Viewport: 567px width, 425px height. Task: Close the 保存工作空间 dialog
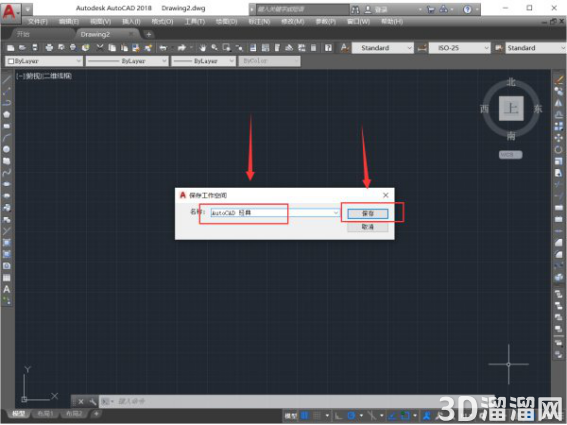385,195
